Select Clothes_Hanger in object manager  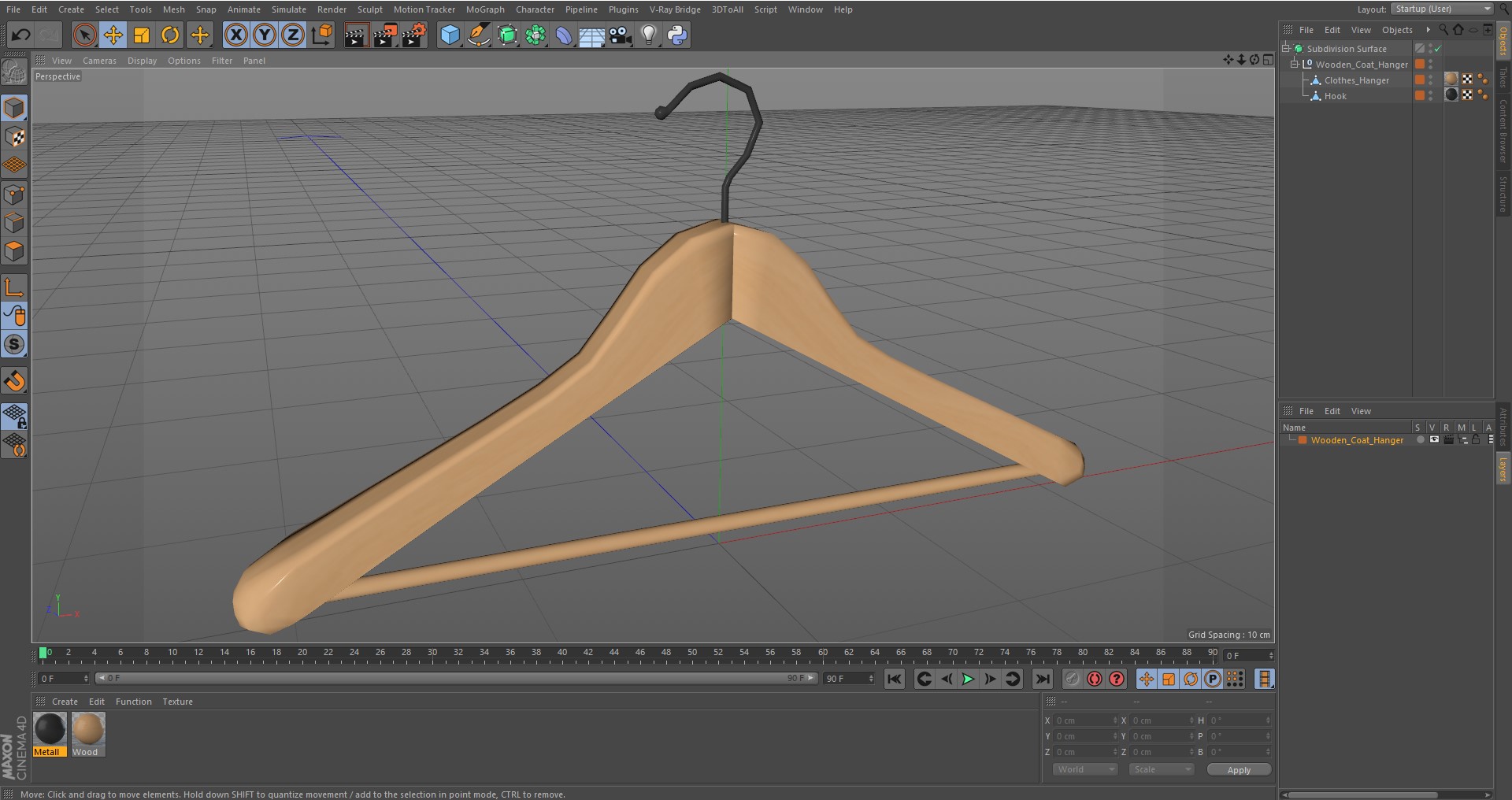pyautogui.click(x=1356, y=80)
